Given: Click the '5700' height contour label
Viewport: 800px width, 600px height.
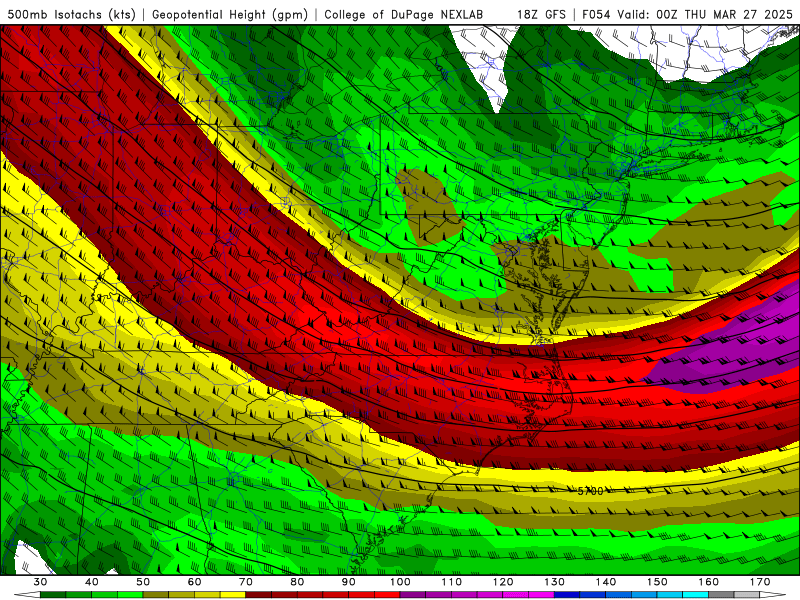Looking at the screenshot, I should pos(590,491).
